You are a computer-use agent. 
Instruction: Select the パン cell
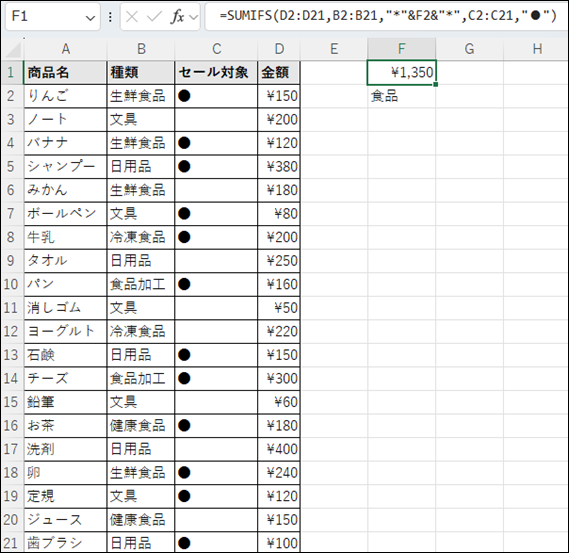pos(65,284)
